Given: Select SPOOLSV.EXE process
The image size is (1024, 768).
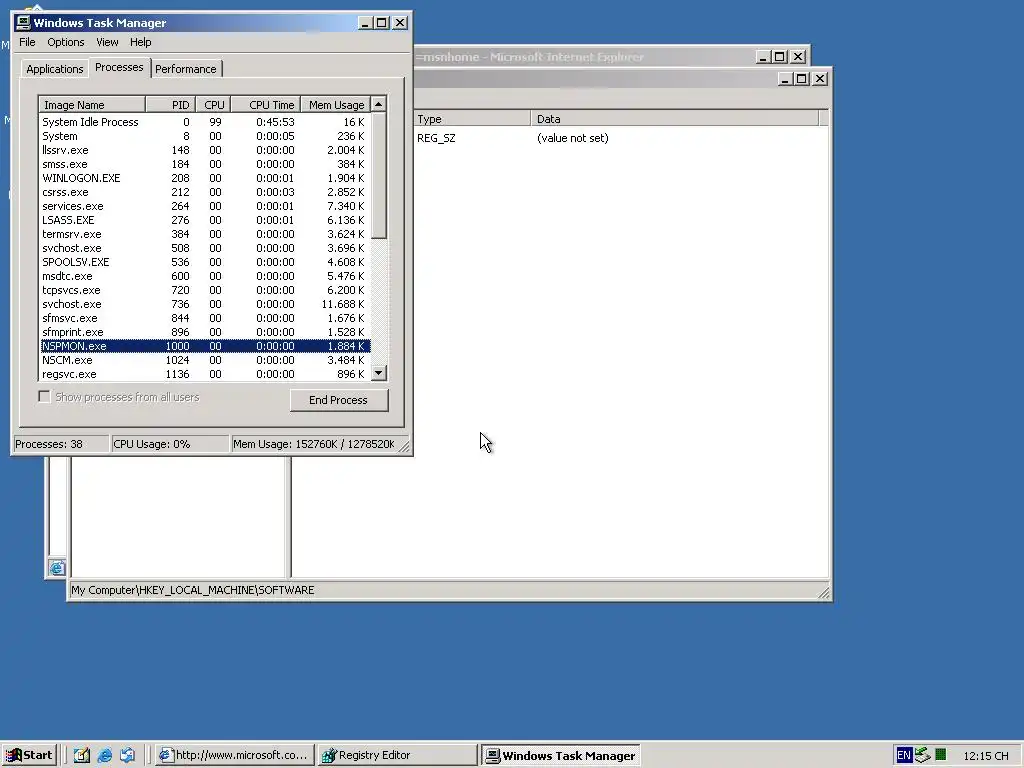Looking at the screenshot, I should 205,262.
